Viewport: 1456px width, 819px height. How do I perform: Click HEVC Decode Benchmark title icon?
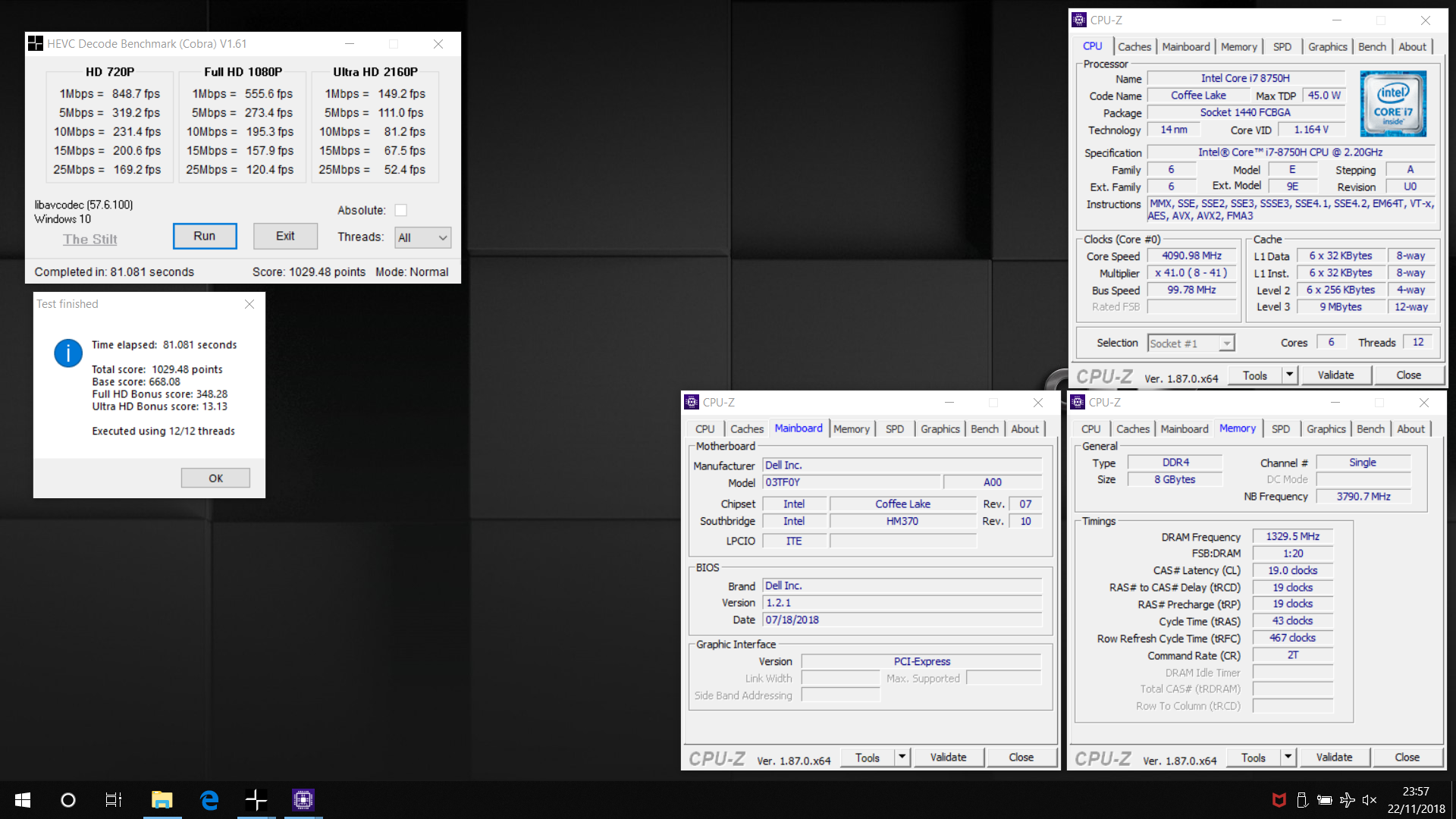pos(36,44)
